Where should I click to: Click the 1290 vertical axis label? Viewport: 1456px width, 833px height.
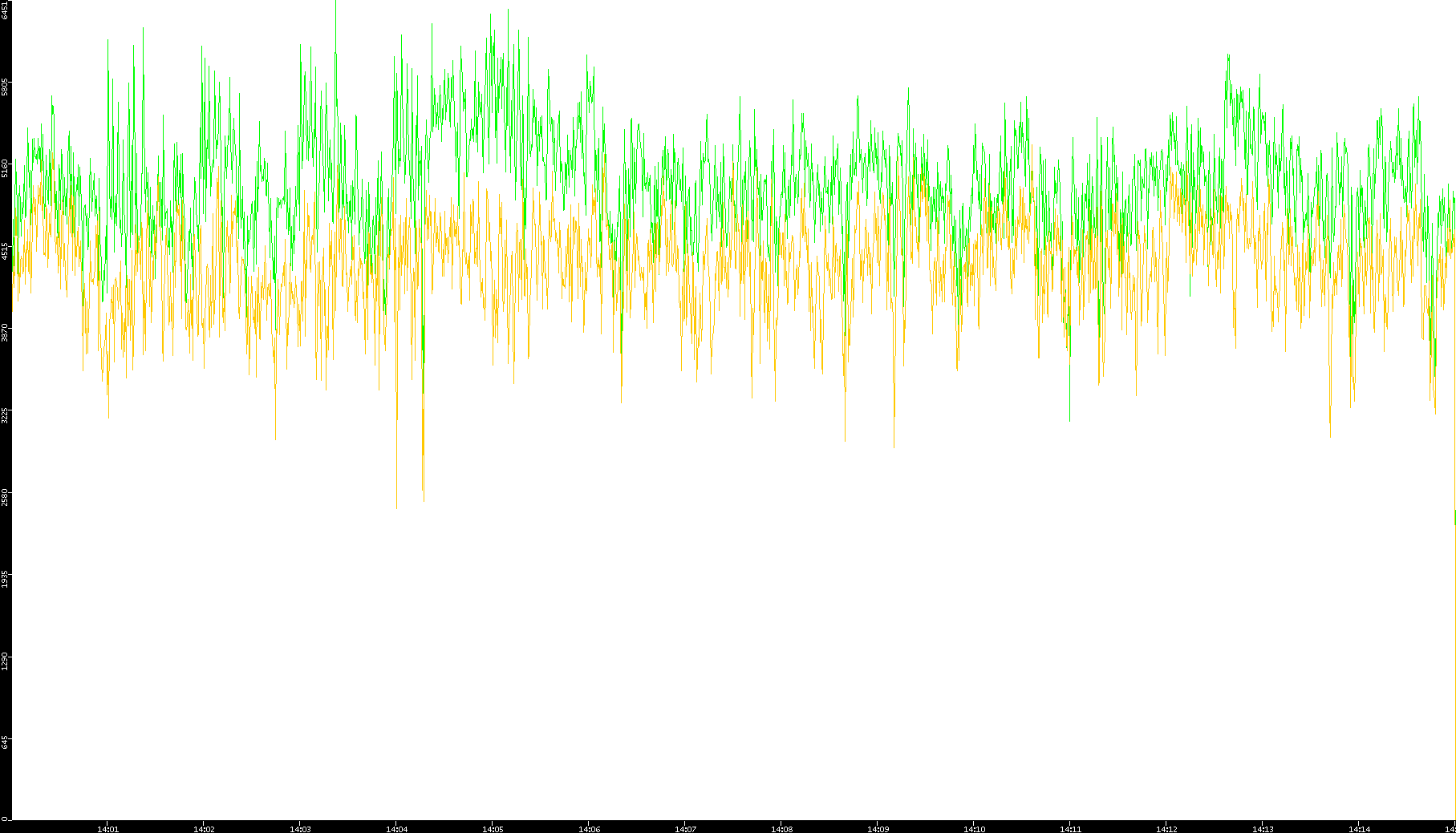pyautogui.click(x=6, y=661)
